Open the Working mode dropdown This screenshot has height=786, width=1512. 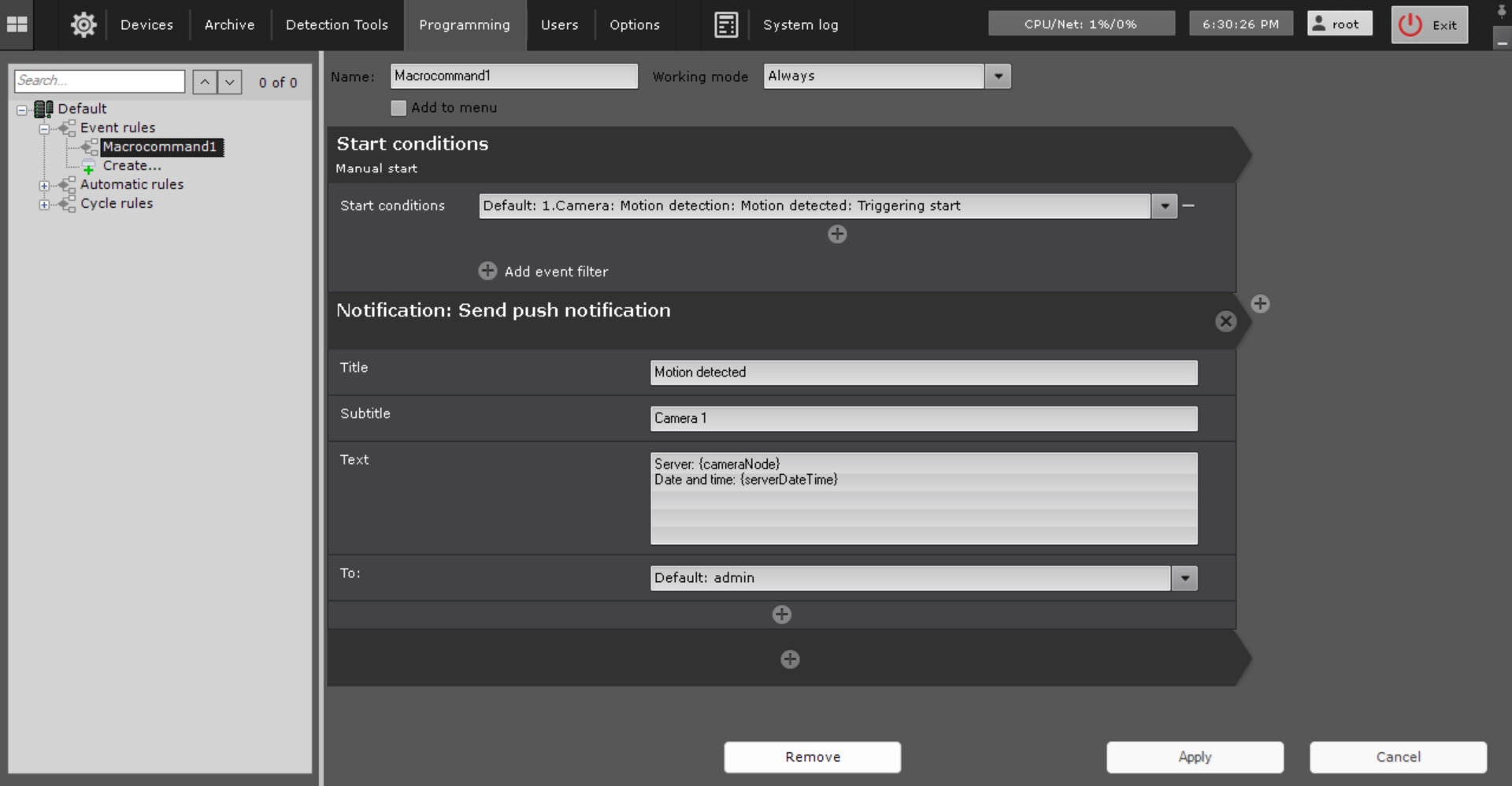998,76
